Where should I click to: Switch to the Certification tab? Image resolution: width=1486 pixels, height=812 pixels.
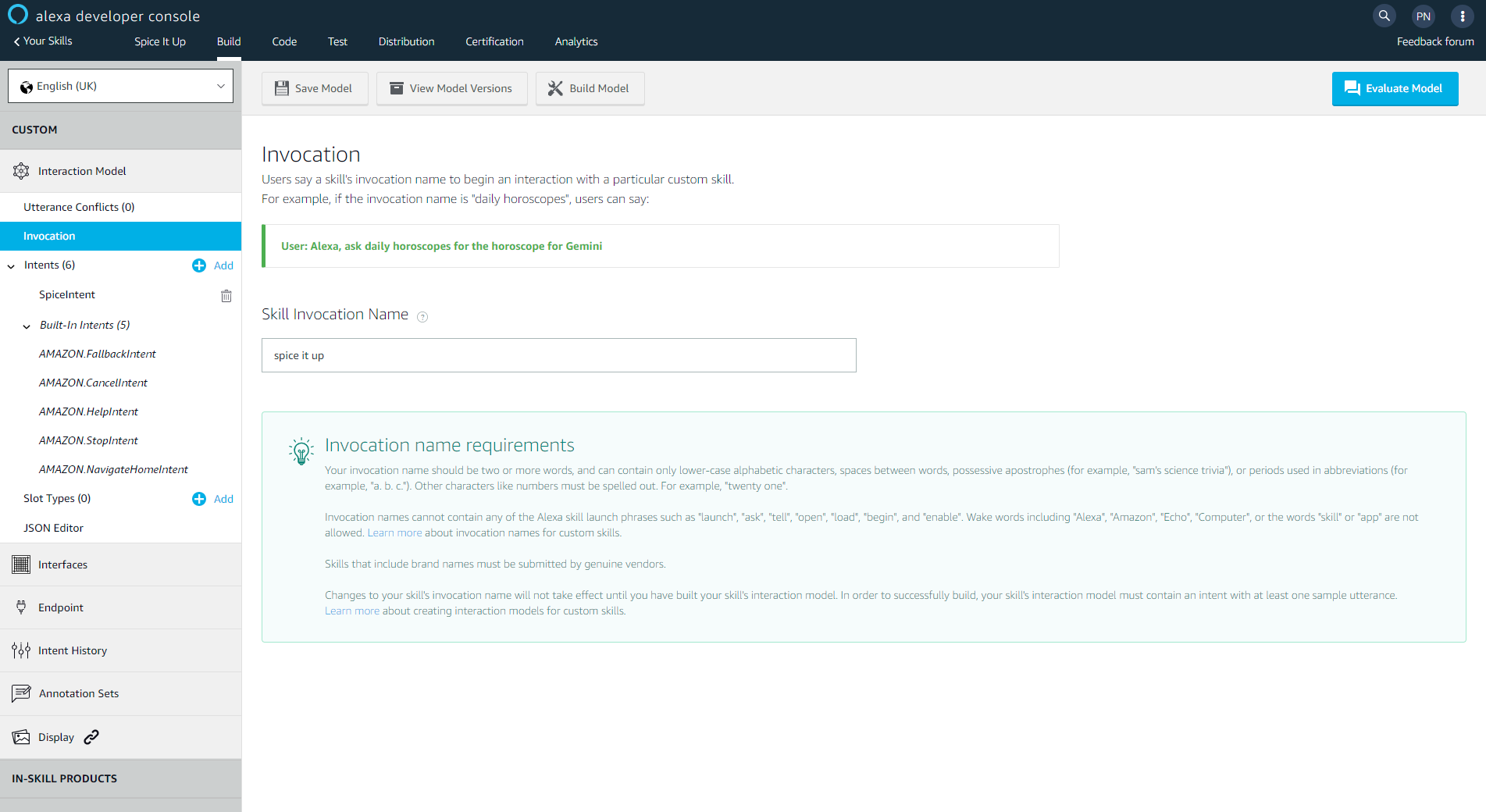tap(494, 41)
